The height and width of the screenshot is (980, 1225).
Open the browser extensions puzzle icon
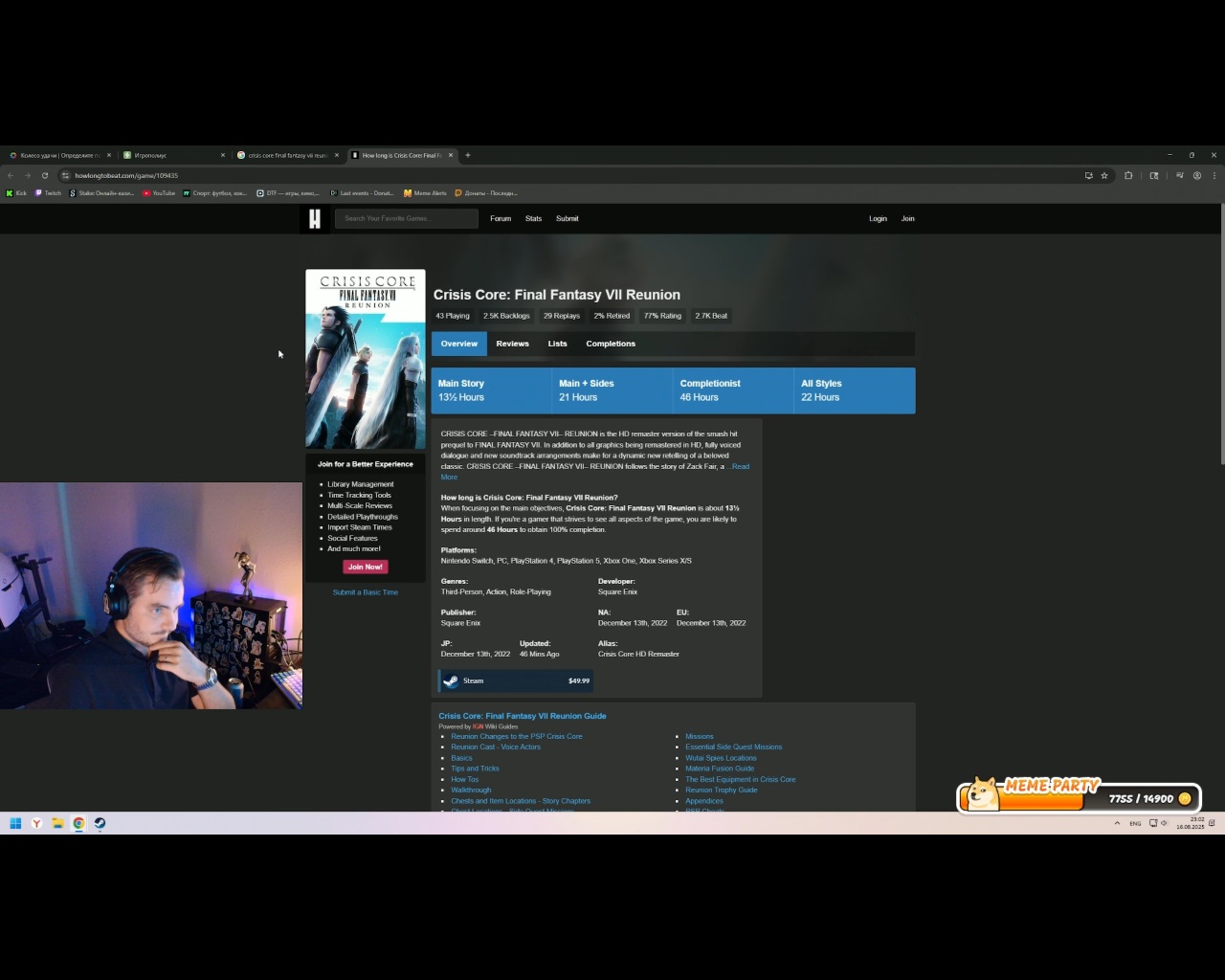click(x=1128, y=175)
